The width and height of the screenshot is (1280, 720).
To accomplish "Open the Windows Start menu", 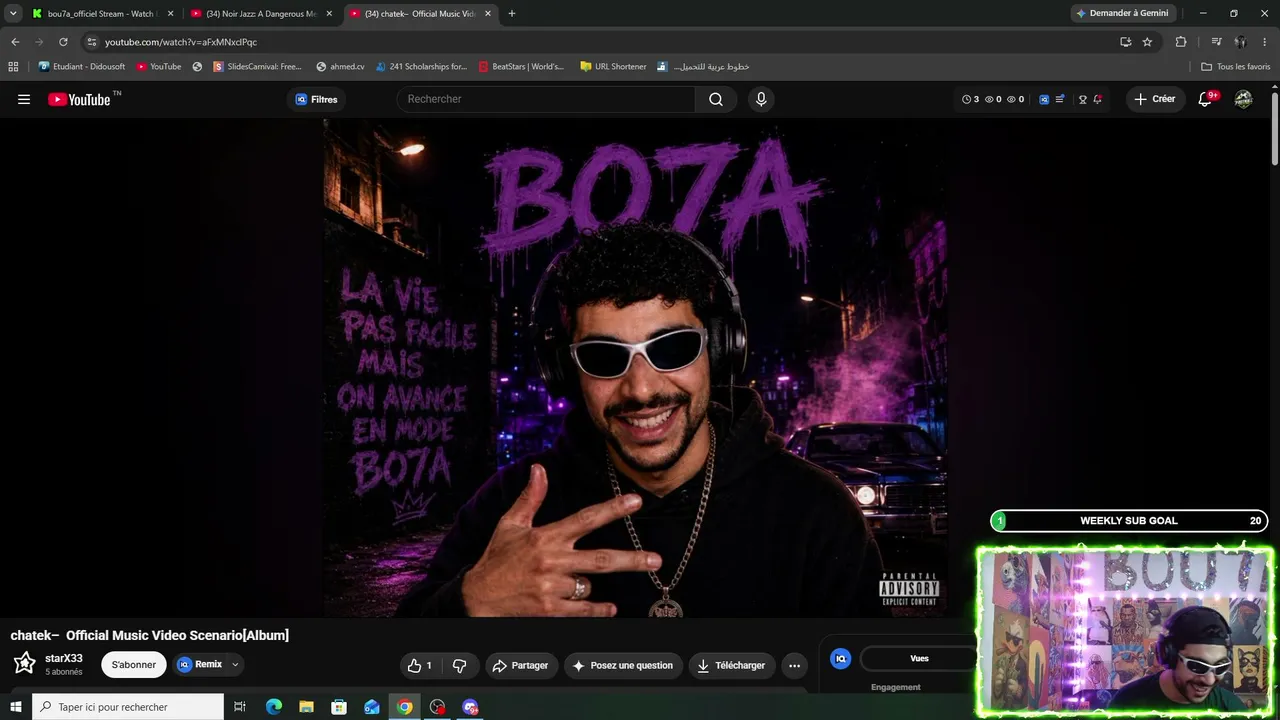I will tap(16, 707).
